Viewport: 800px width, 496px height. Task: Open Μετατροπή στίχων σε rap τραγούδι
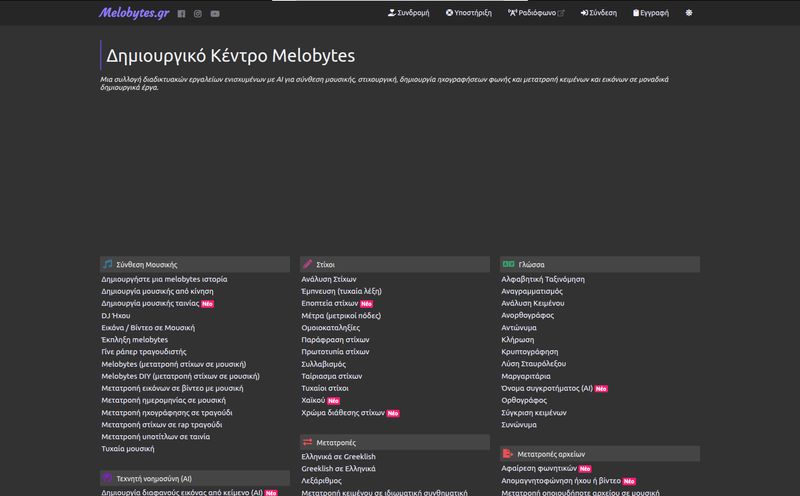[161, 425]
